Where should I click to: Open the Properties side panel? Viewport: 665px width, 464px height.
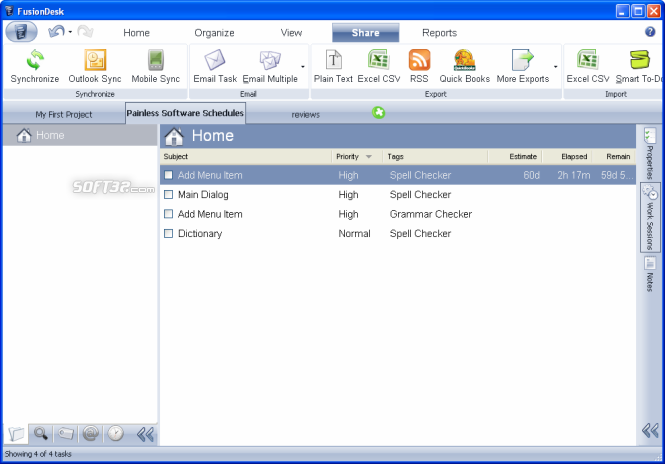click(650, 154)
